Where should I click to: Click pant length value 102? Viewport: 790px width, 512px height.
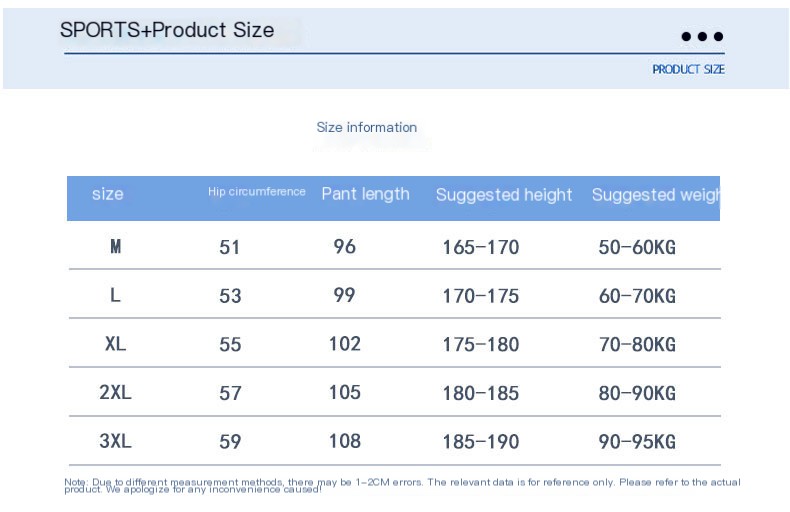pos(345,344)
